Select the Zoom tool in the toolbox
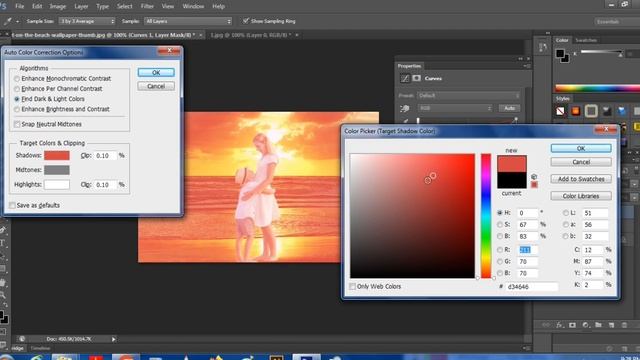The width and height of the screenshot is (640, 360). 3,295
